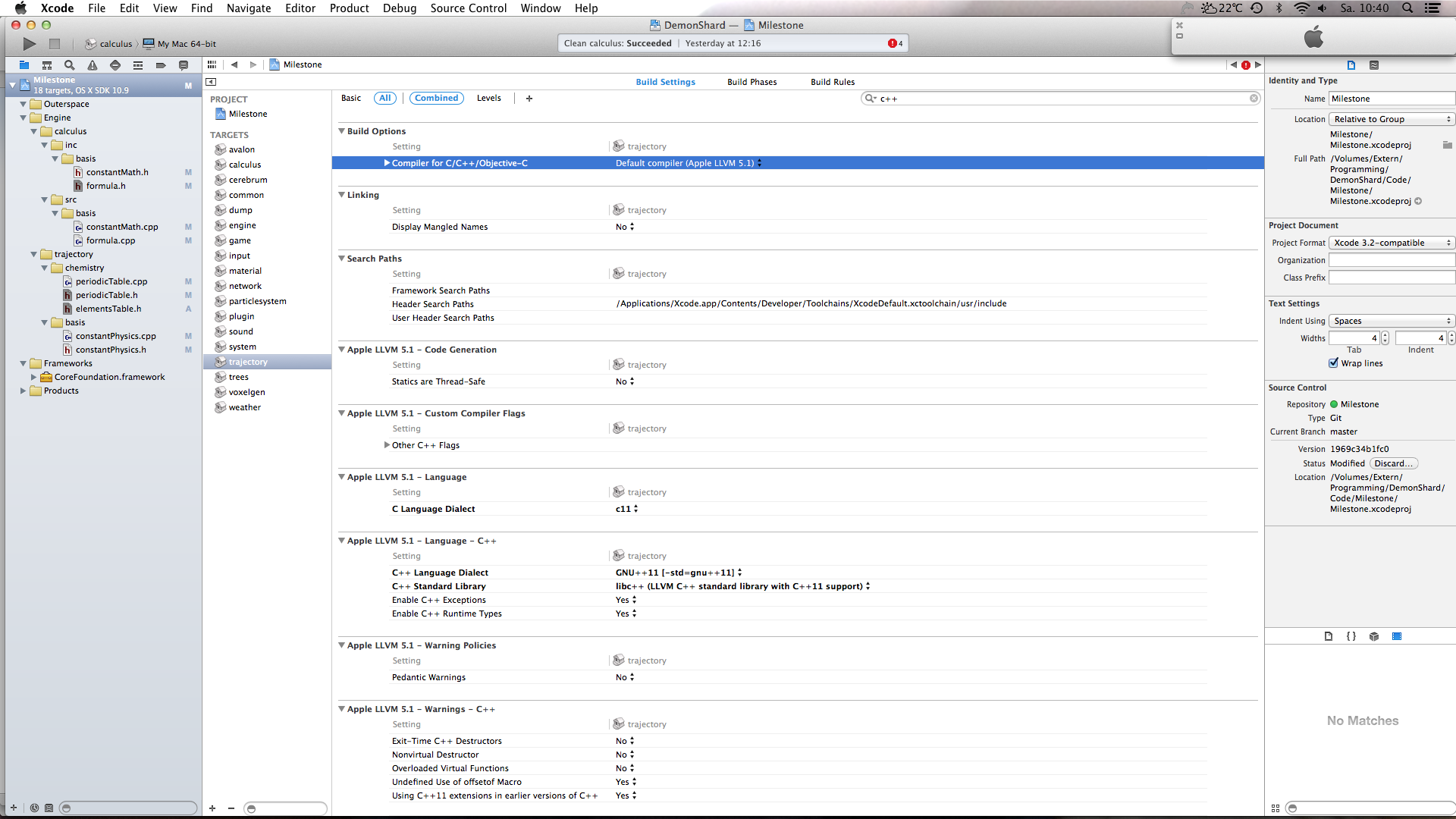Increase the Tab width stepper

coord(1385,335)
